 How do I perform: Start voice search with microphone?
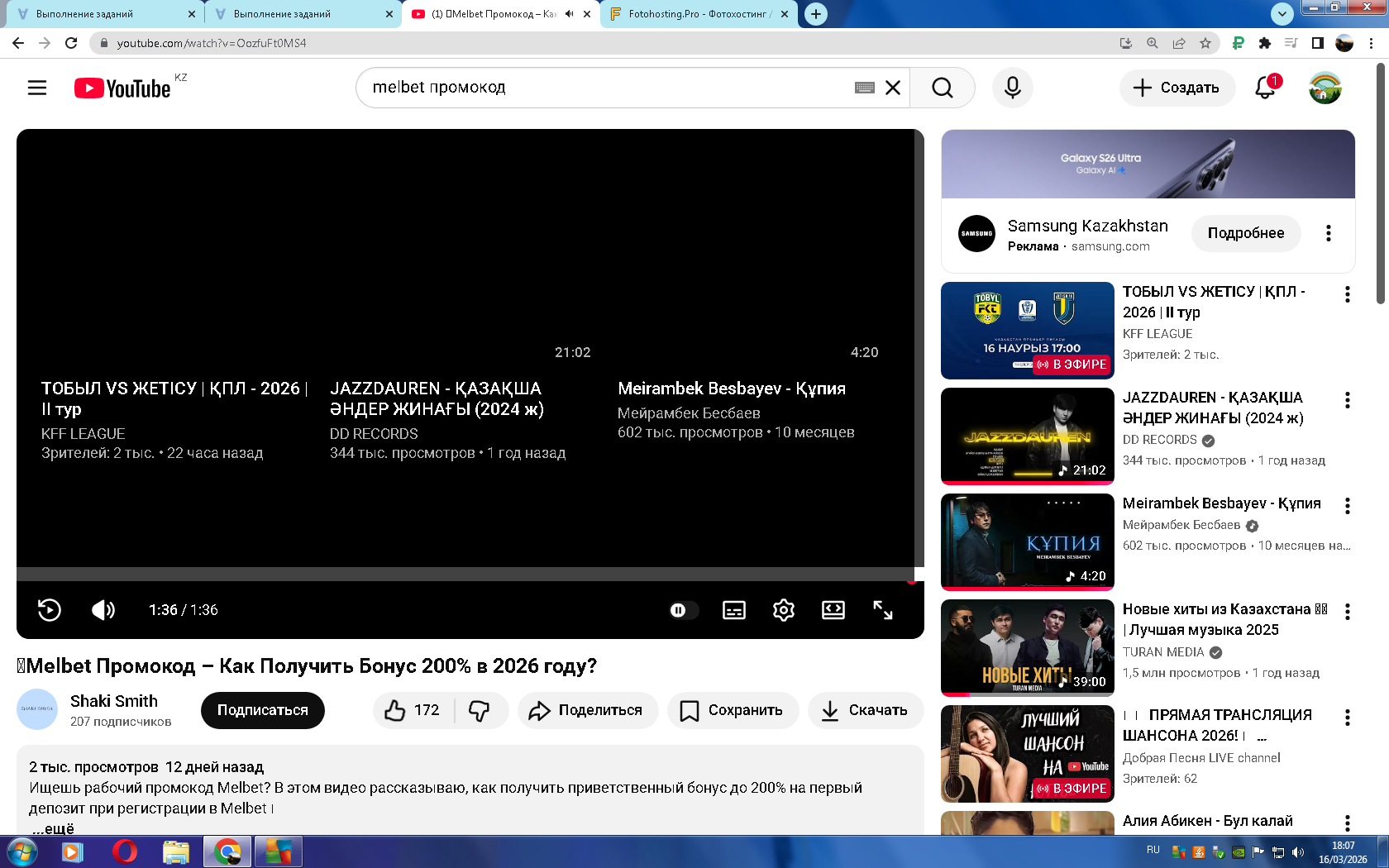point(1013,88)
